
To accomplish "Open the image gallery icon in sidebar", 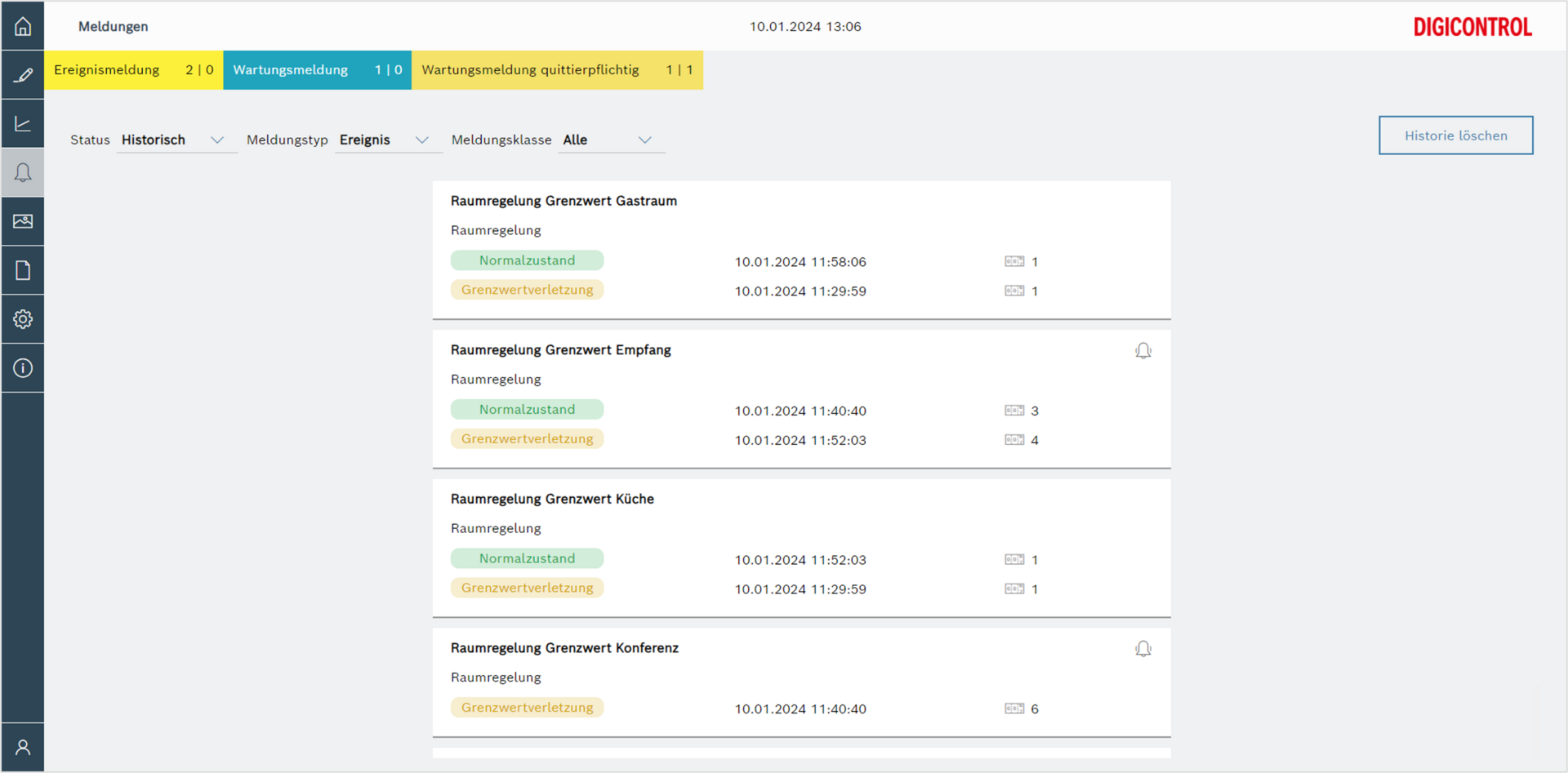I will tap(23, 221).
